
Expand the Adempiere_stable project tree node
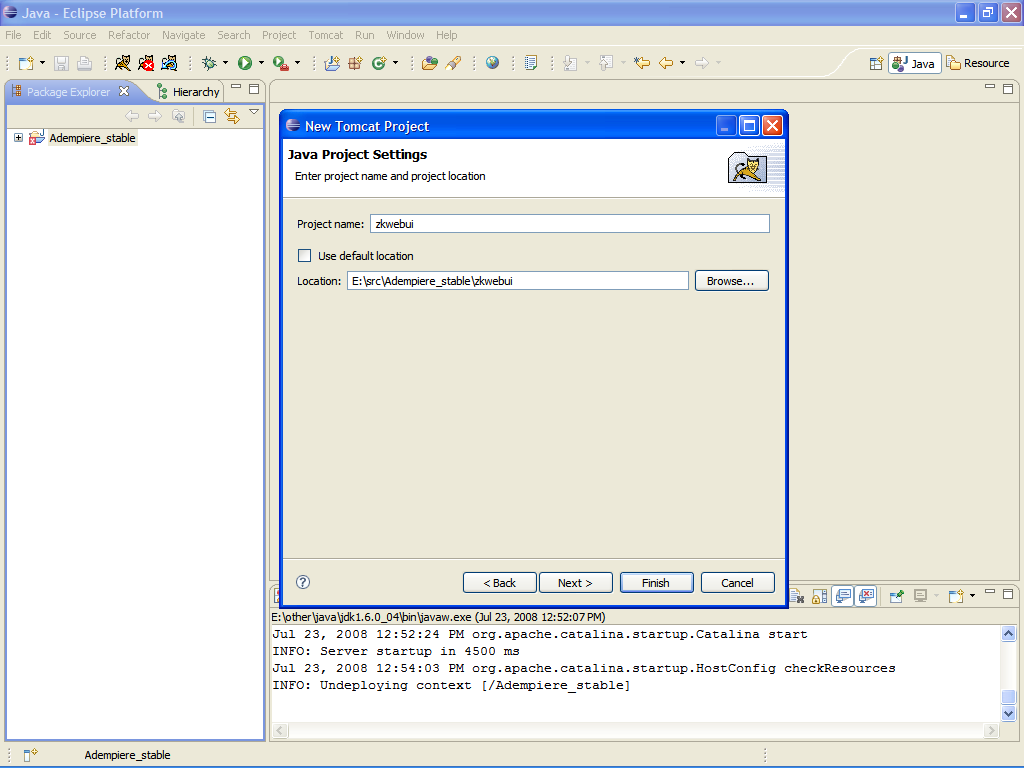click(x=18, y=138)
